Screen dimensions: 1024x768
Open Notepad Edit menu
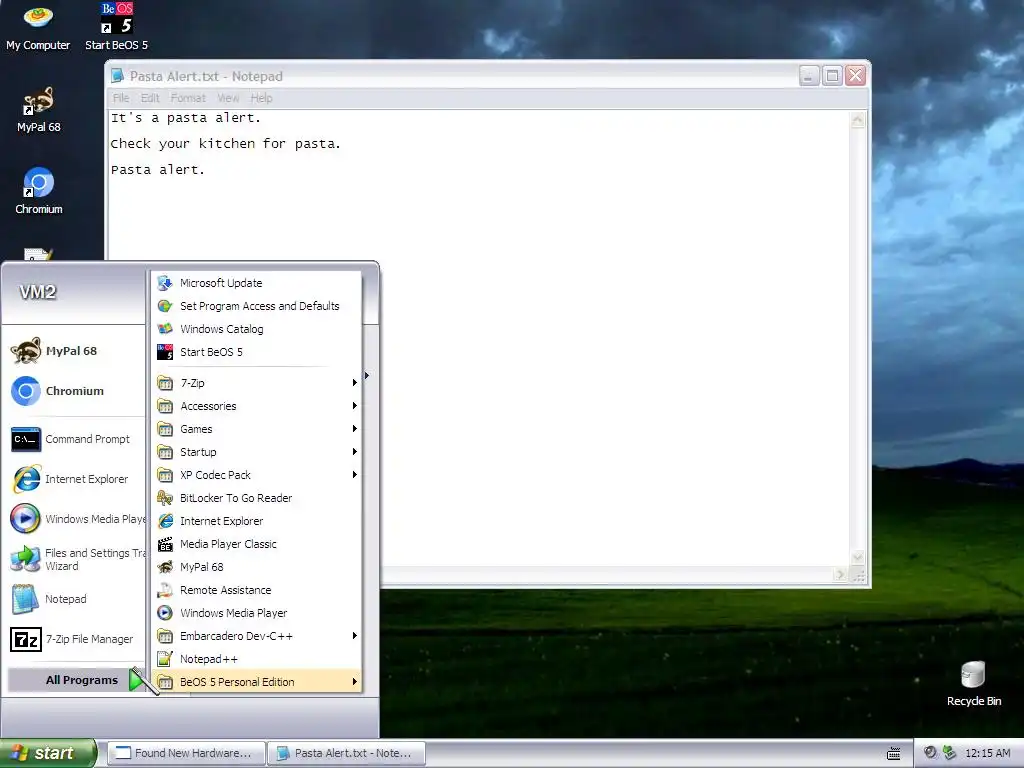tap(150, 98)
